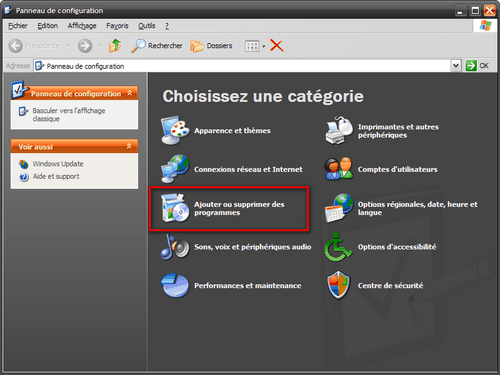This screenshot has width=500, height=375.
Task: Click the Options régionales calendar globe icon
Action: click(x=339, y=208)
